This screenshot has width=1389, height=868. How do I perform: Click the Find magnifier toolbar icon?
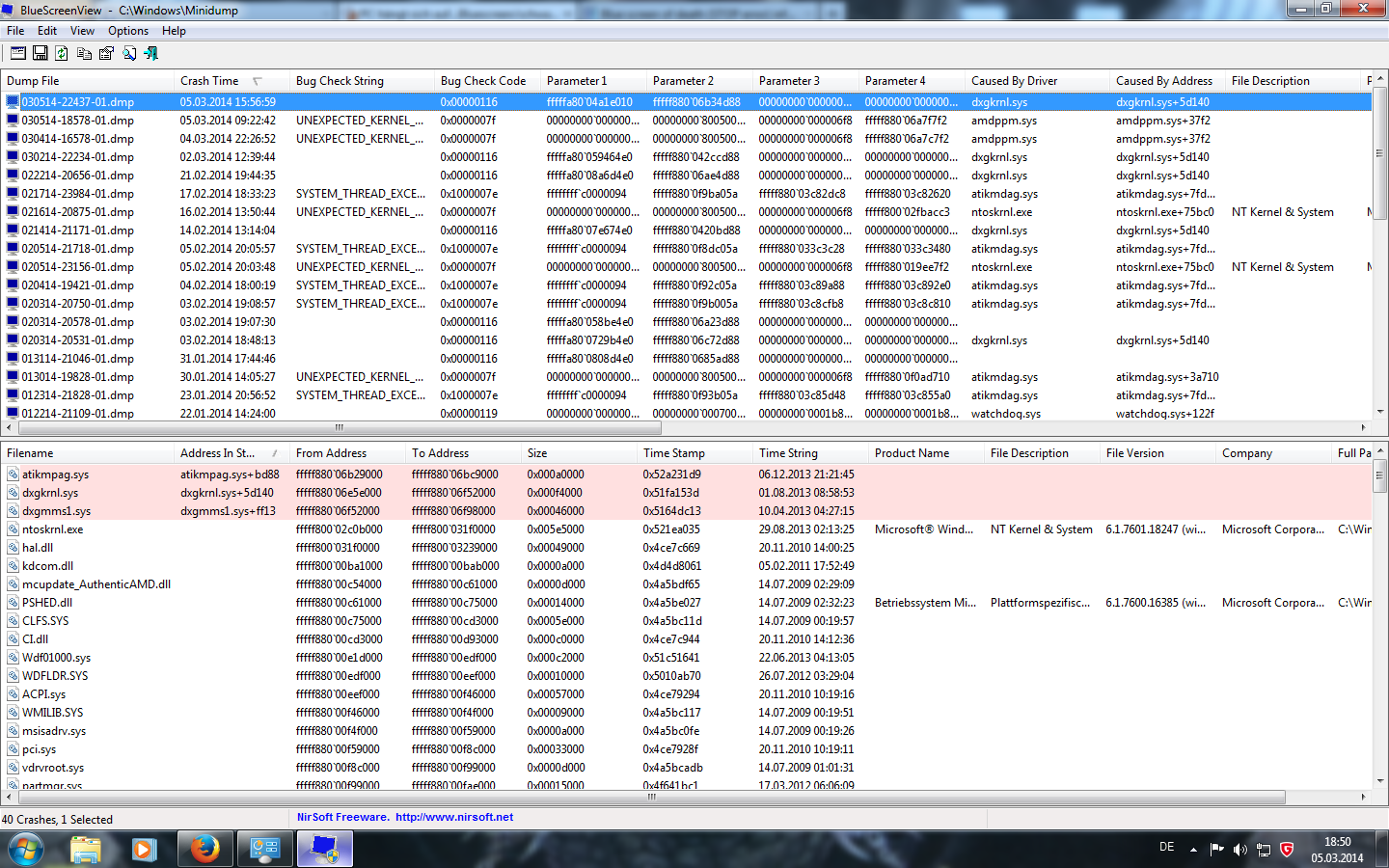click(x=128, y=53)
